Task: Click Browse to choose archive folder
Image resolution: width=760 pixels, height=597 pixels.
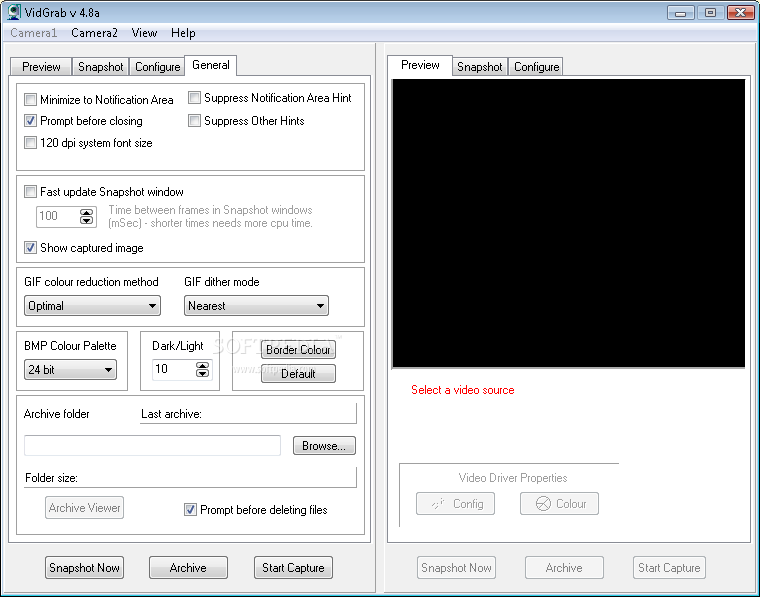Action: pyautogui.click(x=324, y=446)
